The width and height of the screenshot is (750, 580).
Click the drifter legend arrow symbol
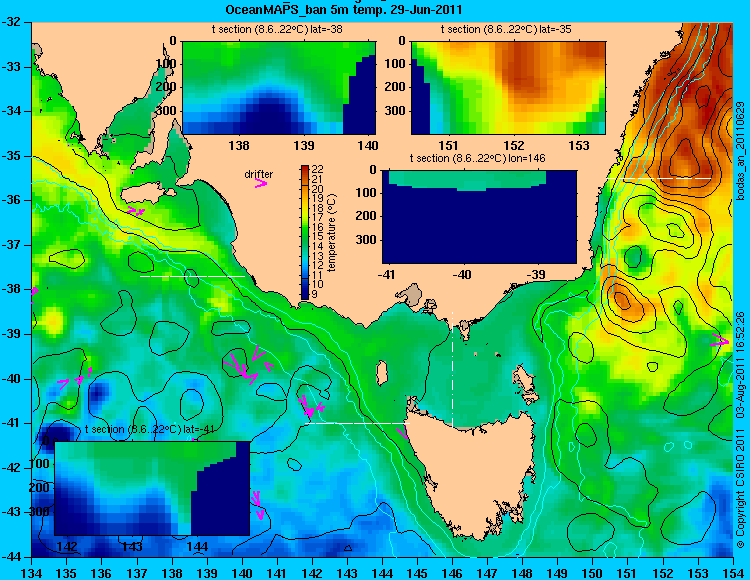261,183
